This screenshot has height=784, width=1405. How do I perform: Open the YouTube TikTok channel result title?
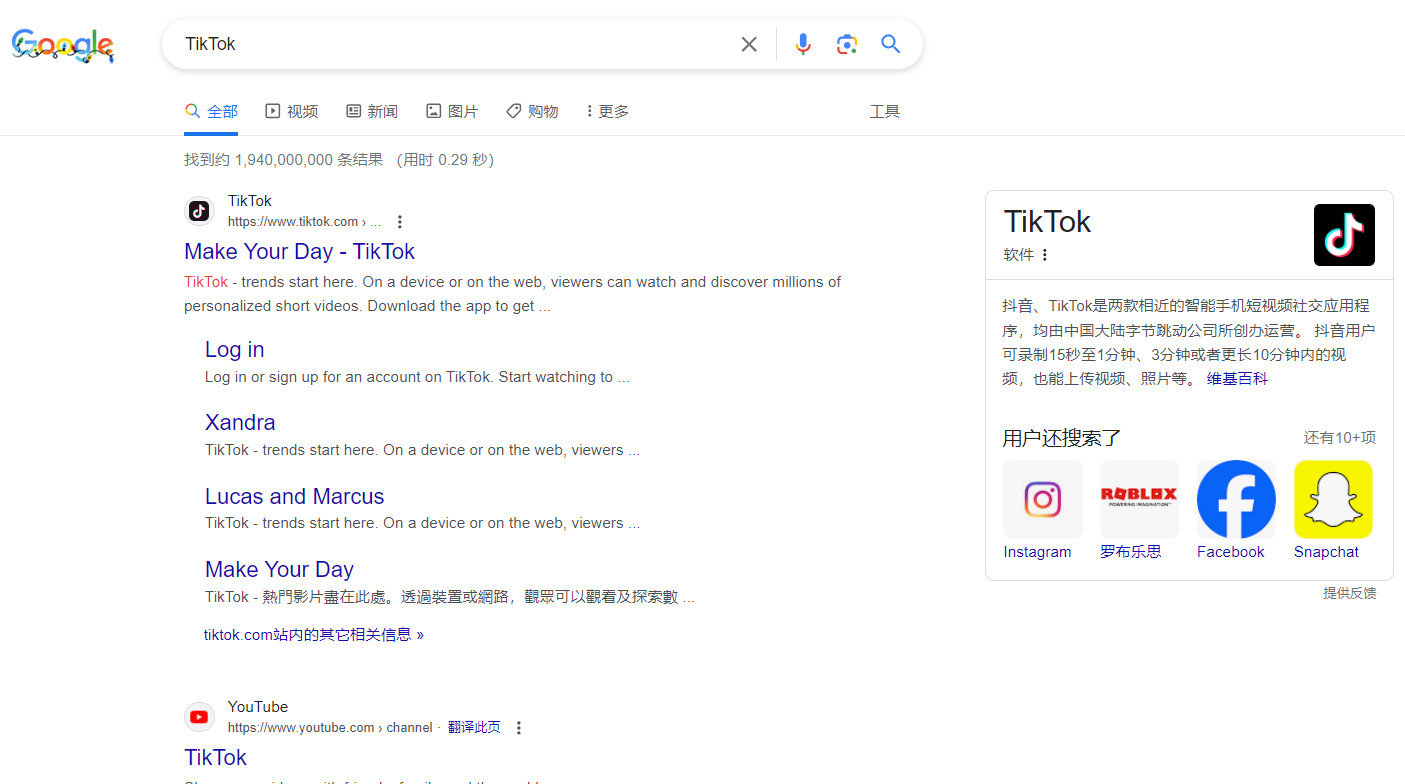[x=215, y=757]
